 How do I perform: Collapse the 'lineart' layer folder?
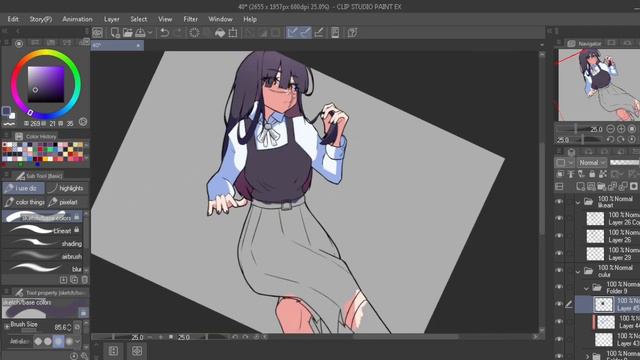tap(578, 202)
